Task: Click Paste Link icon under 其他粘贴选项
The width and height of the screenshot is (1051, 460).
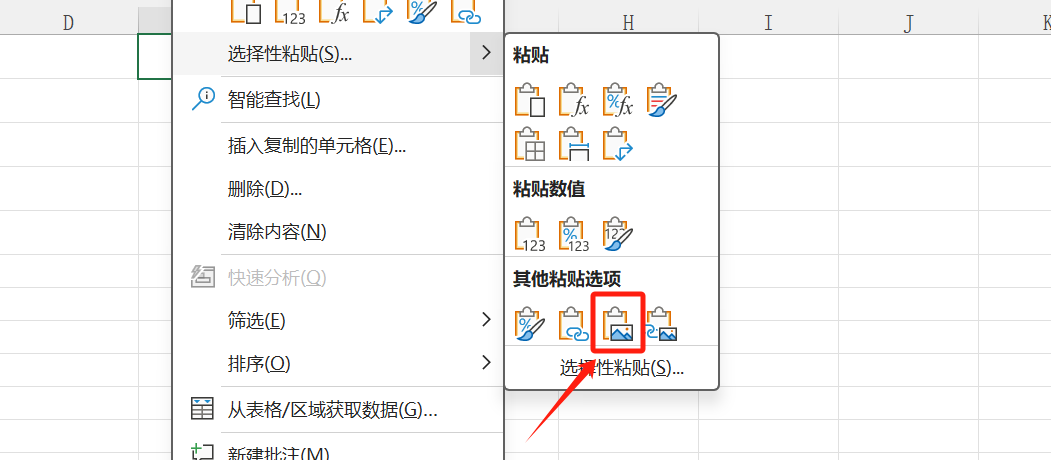Action: (574, 324)
